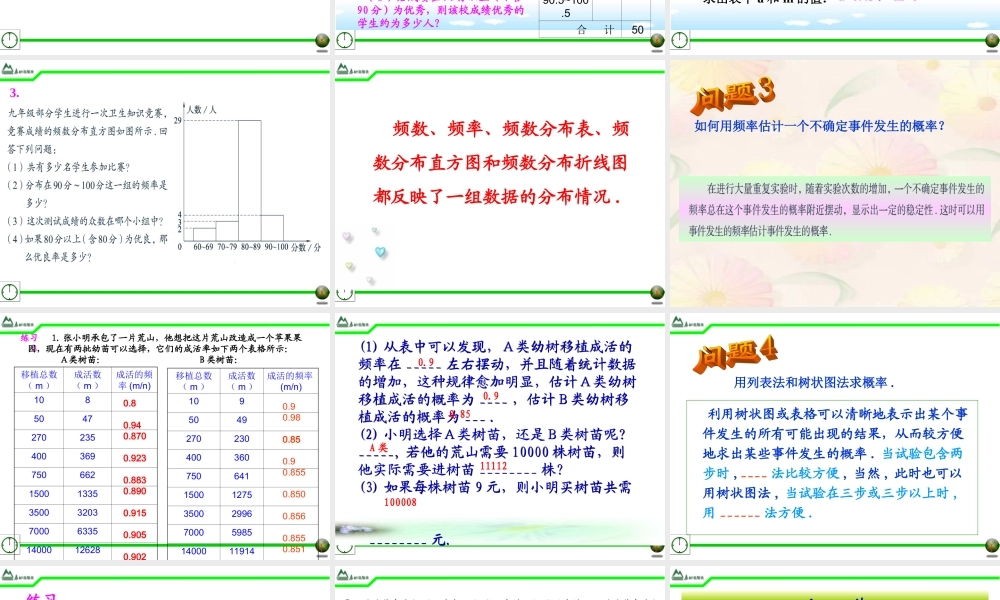Click the 问题4 orange 3D title graphic
Image resolution: width=1000 pixels, height=600 pixels.
tap(735, 354)
